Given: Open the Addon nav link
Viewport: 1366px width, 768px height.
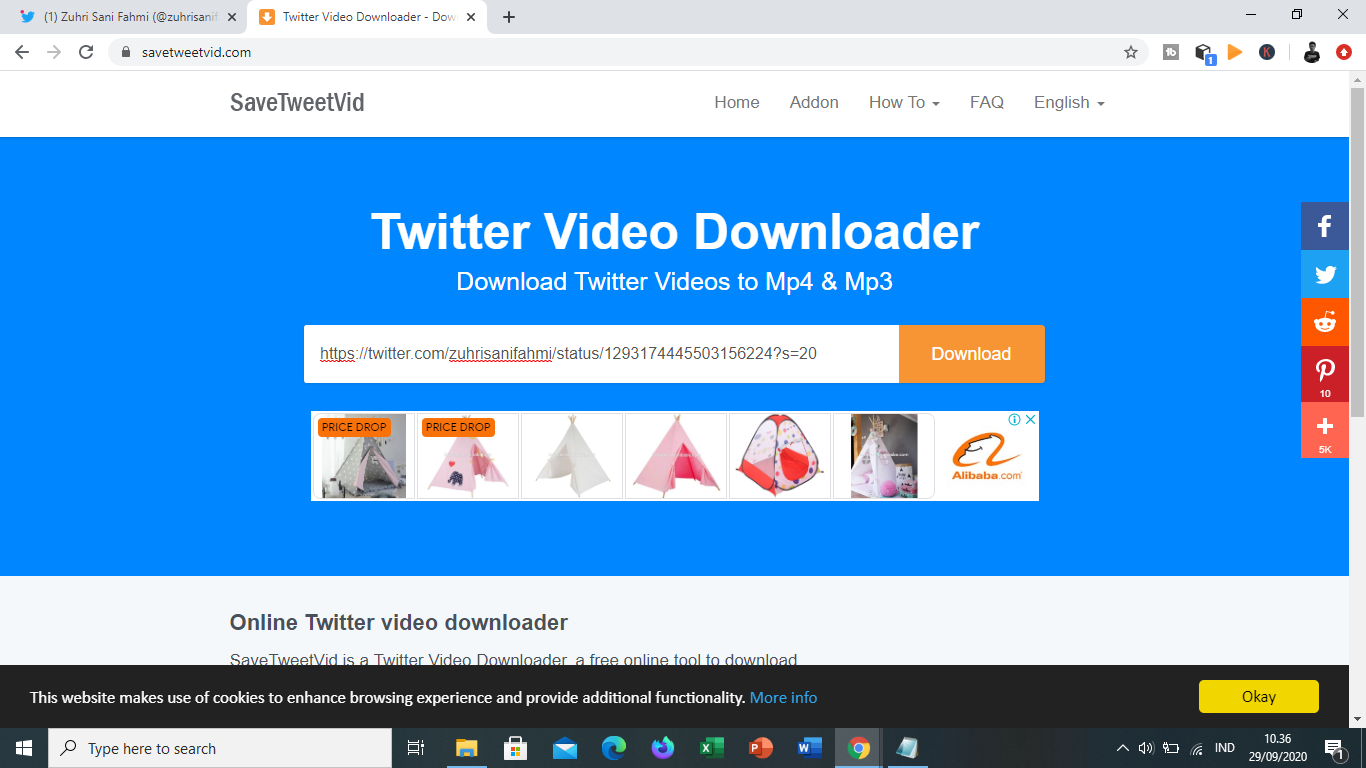Looking at the screenshot, I should (814, 102).
